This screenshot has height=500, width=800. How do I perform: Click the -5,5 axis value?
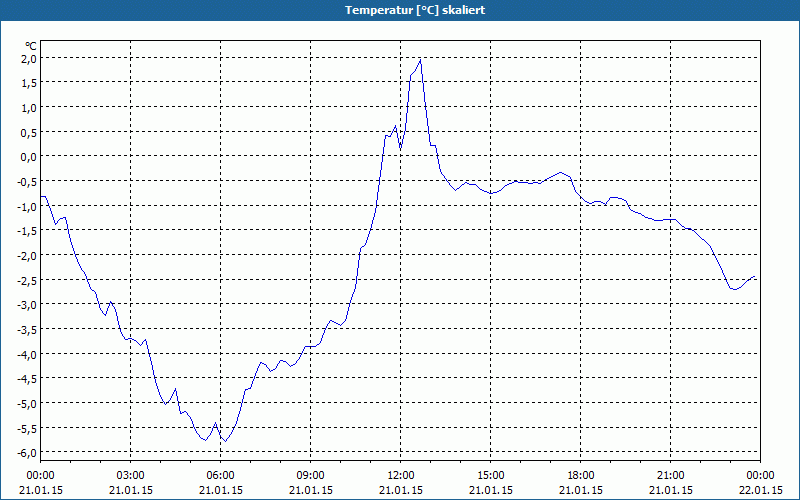point(28,428)
